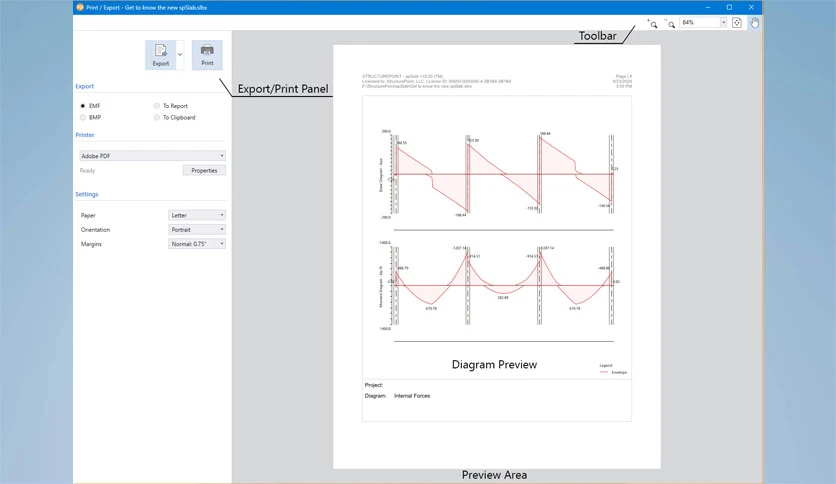The height and width of the screenshot is (484, 836).
Task: Click the Orientation label
Action: [x=95, y=230]
